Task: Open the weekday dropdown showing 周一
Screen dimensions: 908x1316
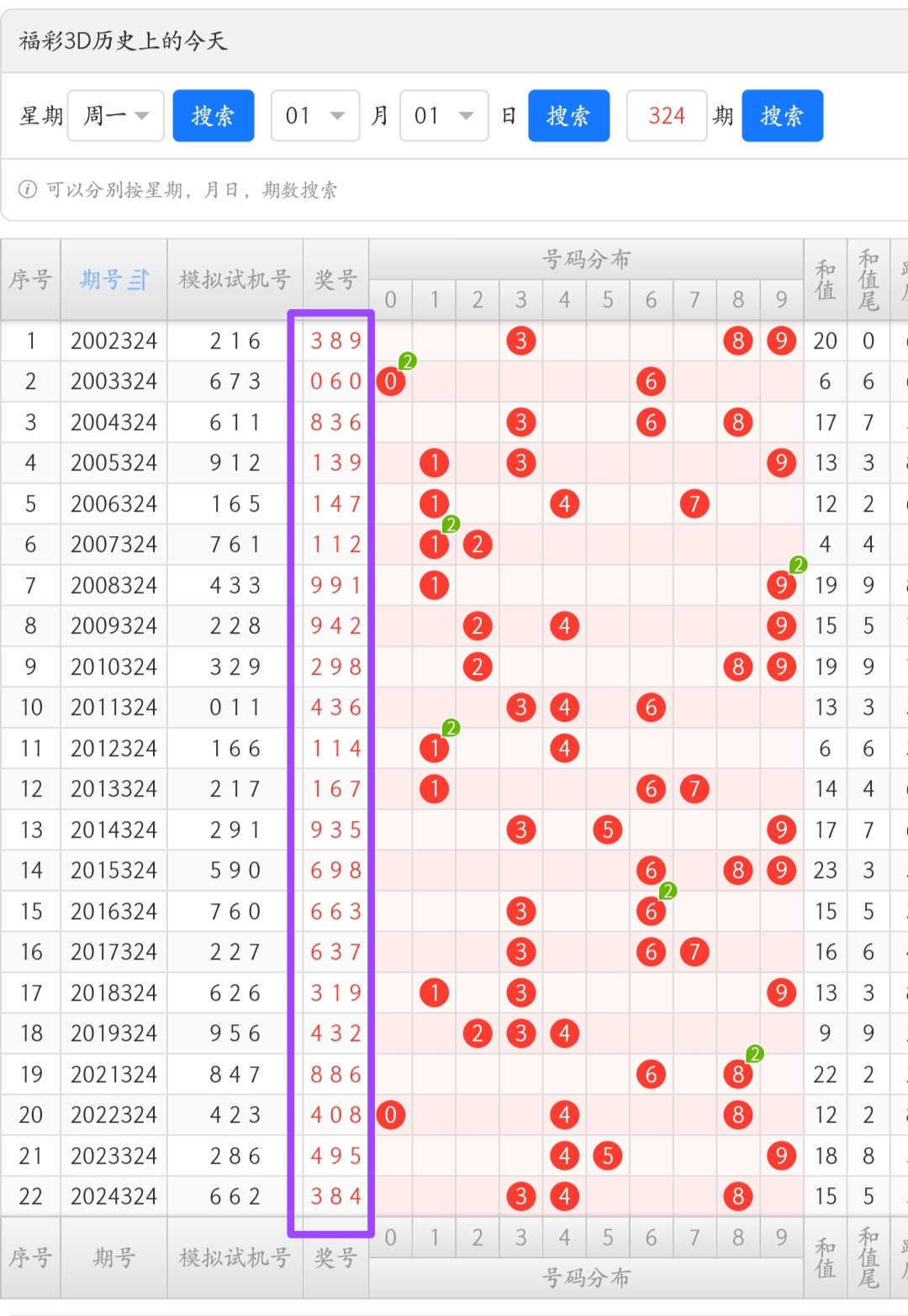Action: tap(115, 115)
